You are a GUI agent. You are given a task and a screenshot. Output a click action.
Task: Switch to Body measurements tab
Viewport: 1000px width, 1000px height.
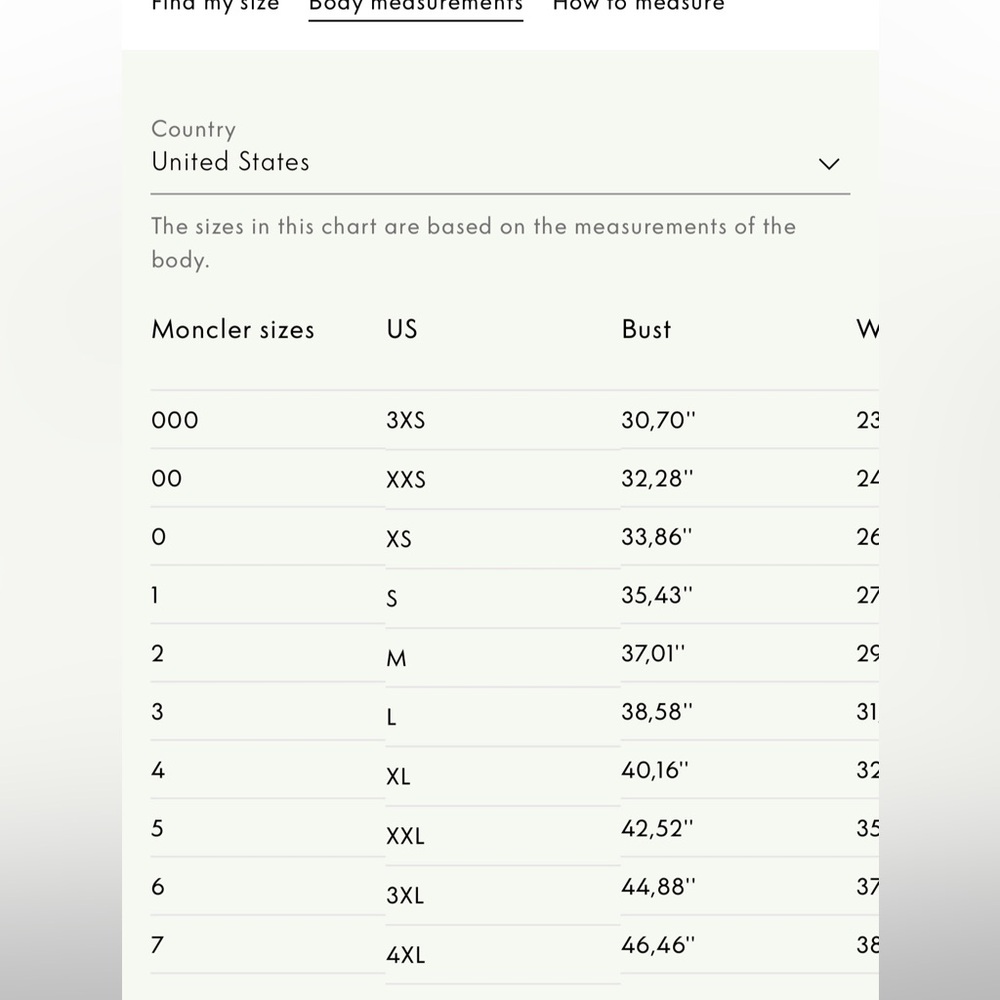point(416,6)
